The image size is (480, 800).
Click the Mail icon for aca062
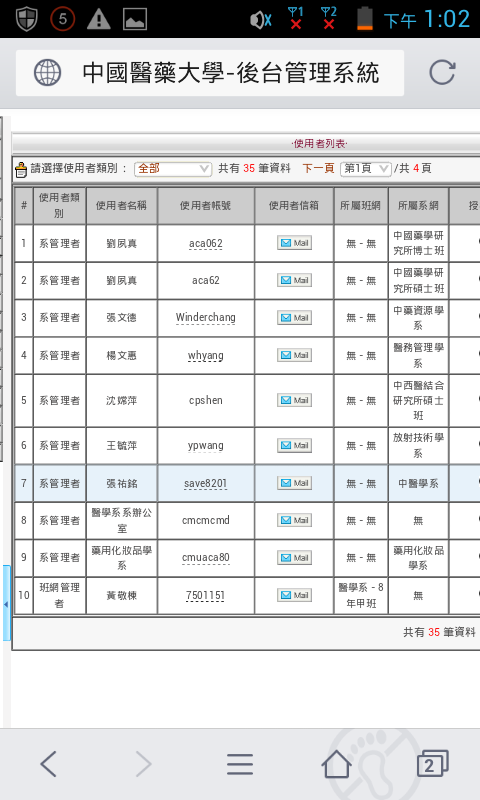point(294,243)
